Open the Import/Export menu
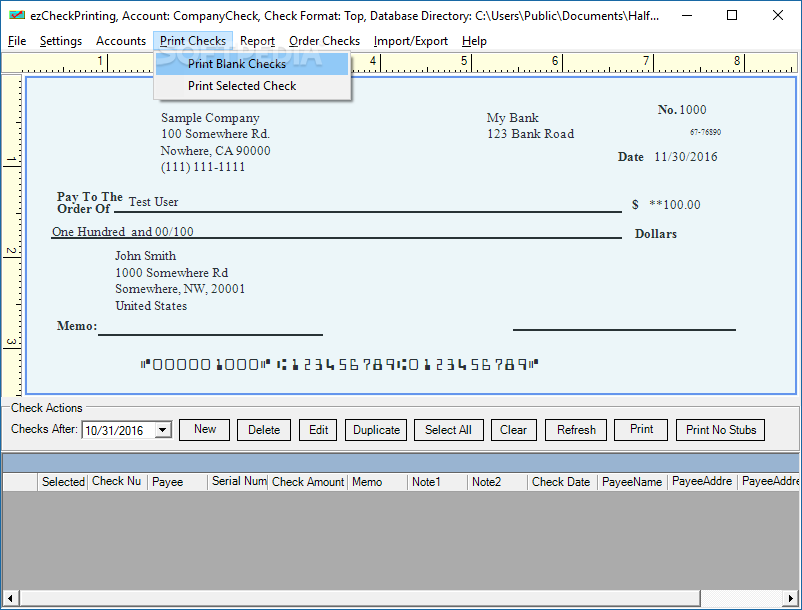The height and width of the screenshot is (610, 802). coord(410,41)
